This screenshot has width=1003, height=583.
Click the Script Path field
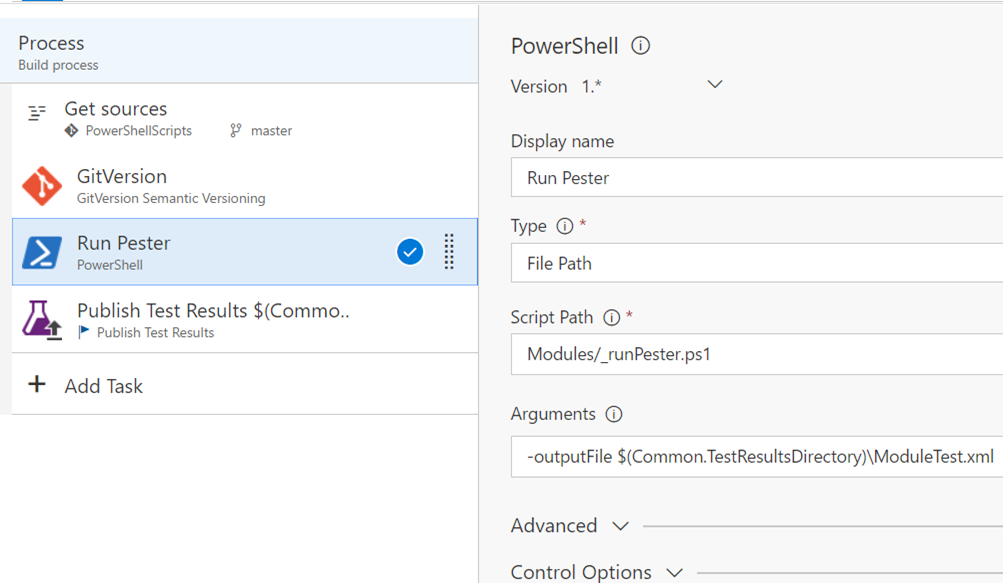click(757, 354)
